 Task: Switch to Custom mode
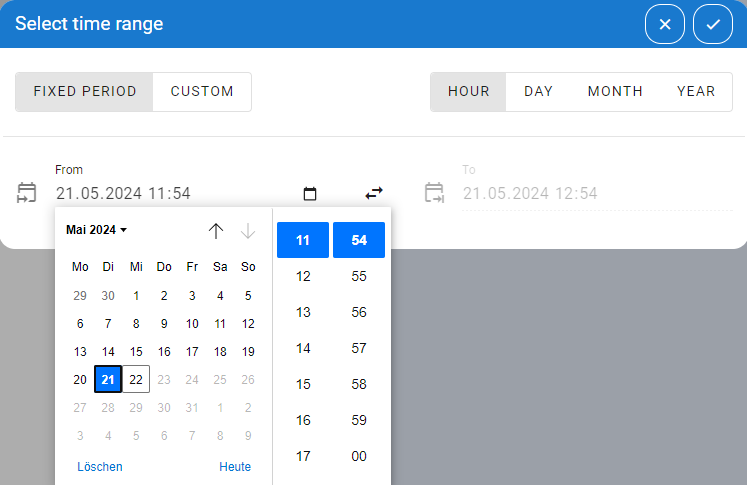pyautogui.click(x=202, y=91)
